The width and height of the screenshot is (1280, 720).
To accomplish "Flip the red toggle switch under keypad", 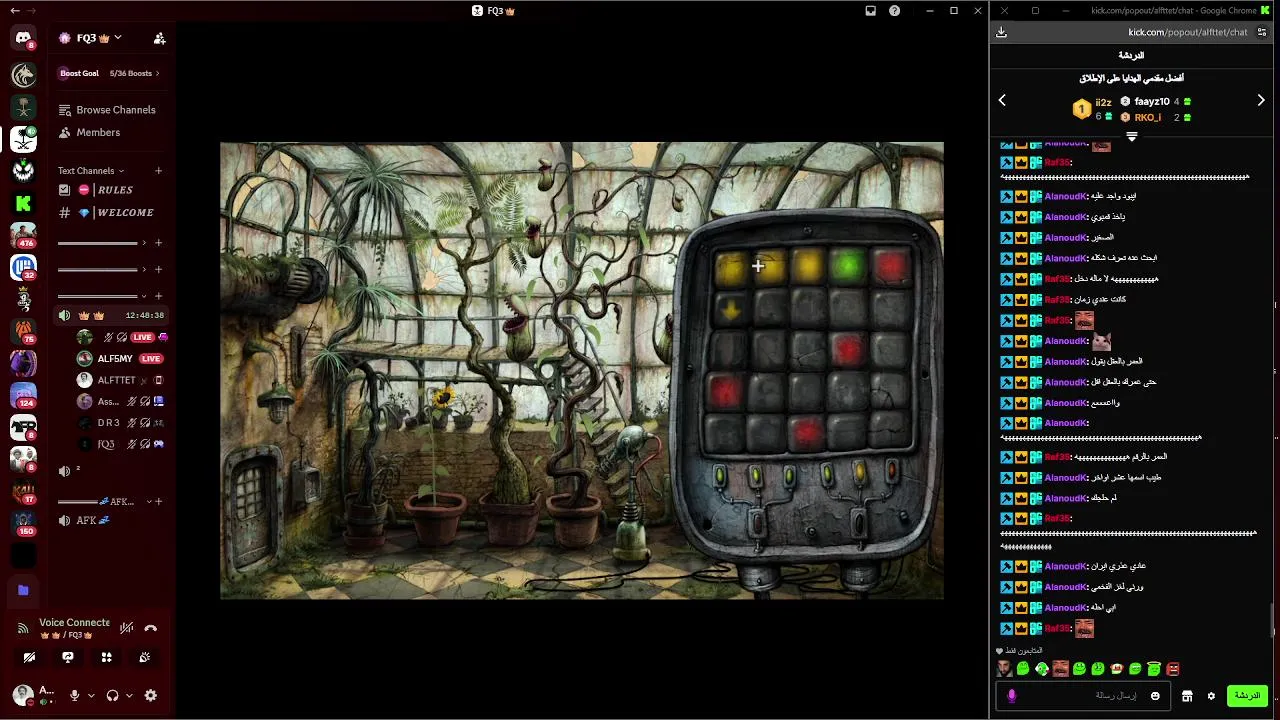I will (891, 470).
